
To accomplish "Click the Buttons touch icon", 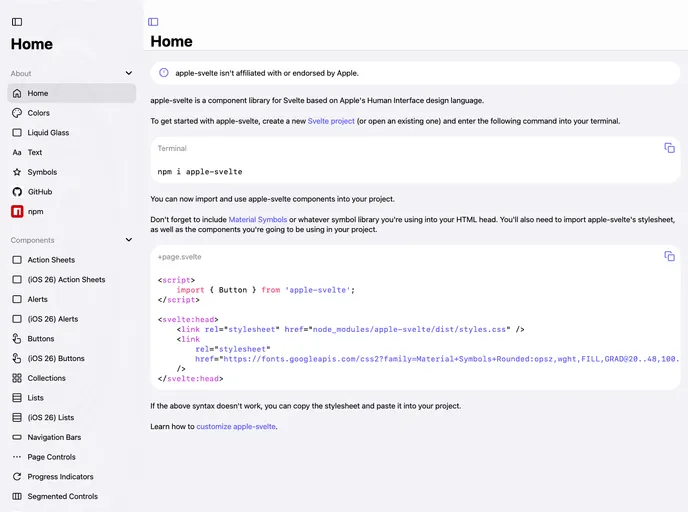I will click(x=17, y=339).
